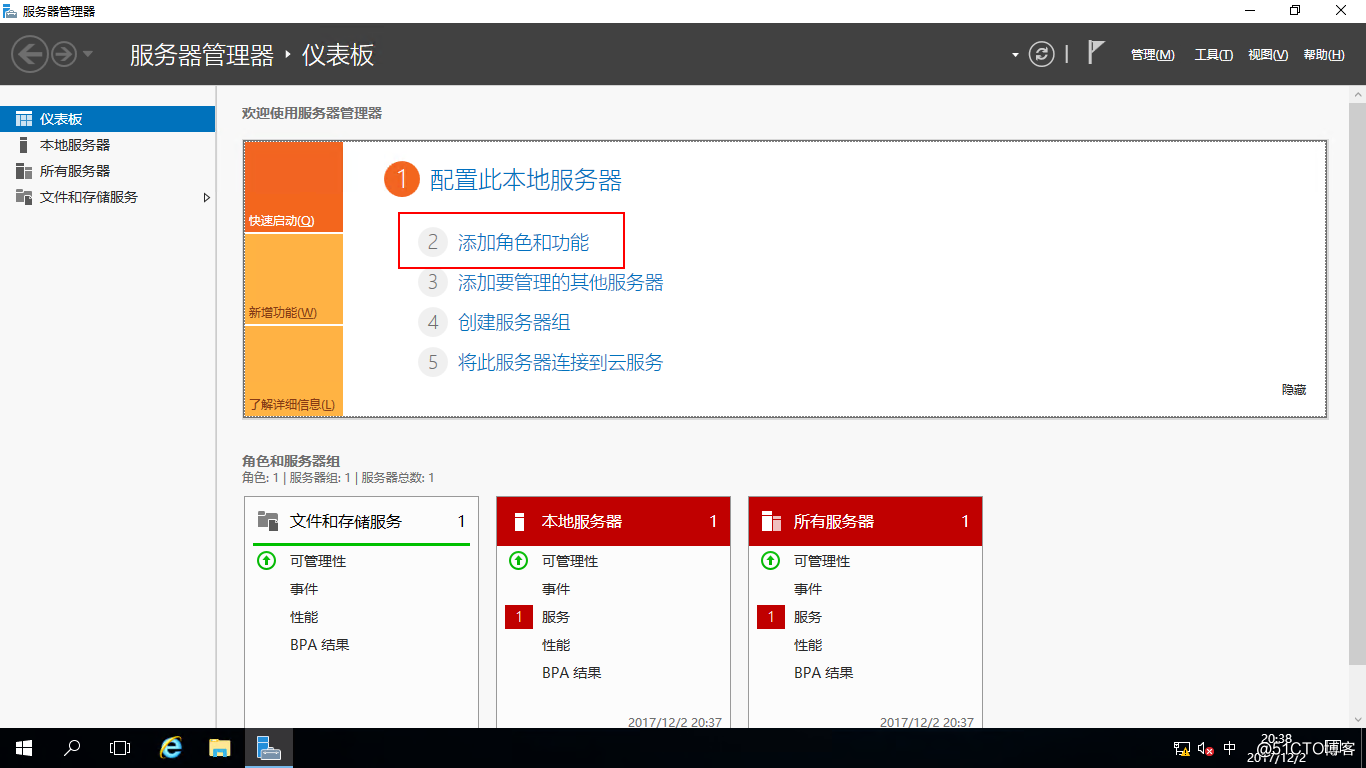The width and height of the screenshot is (1366, 768).
Task: Open the 帮助(H) menu
Action: click(x=1324, y=55)
